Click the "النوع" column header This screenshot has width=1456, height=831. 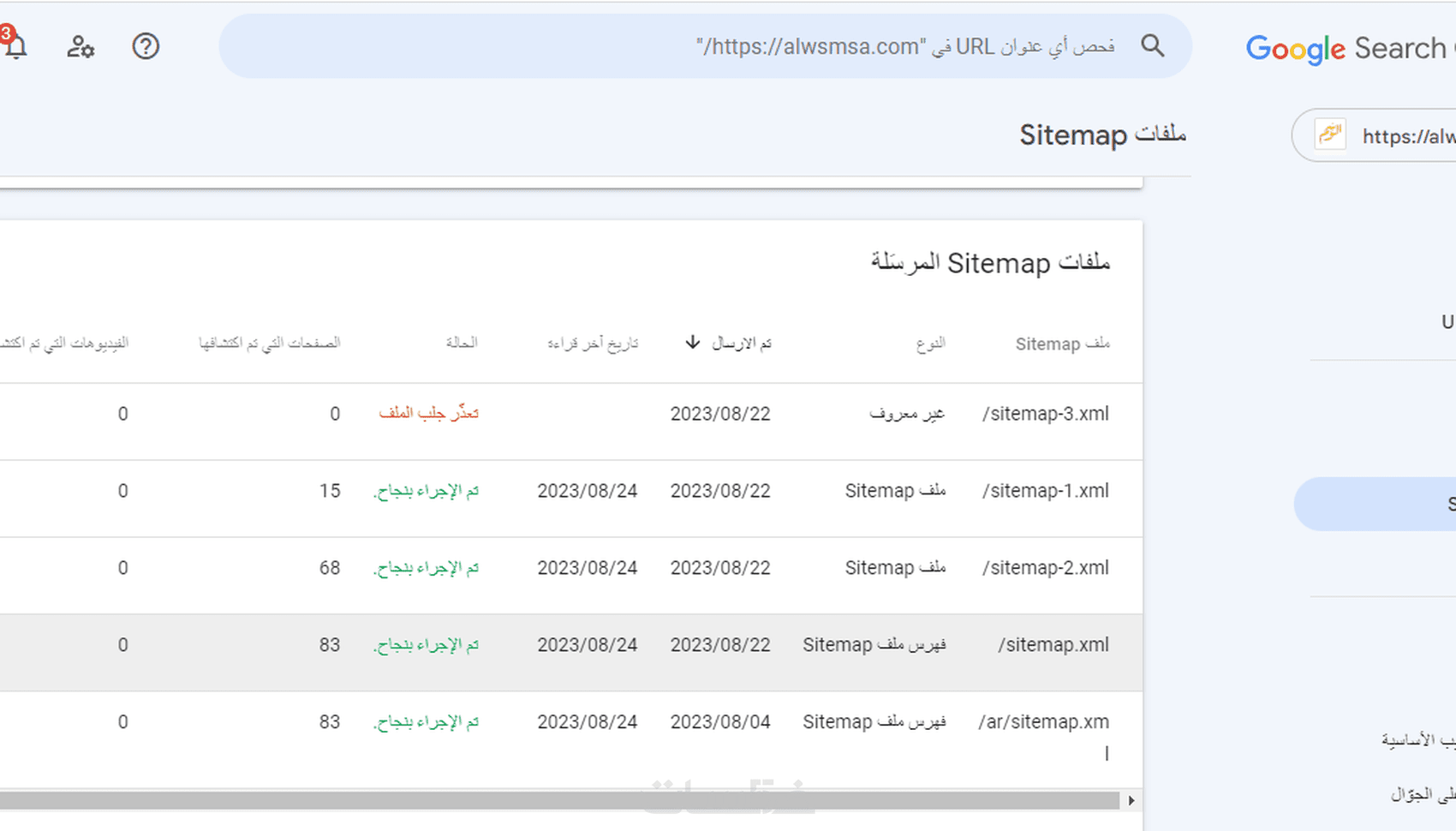[x=930, y=344]
